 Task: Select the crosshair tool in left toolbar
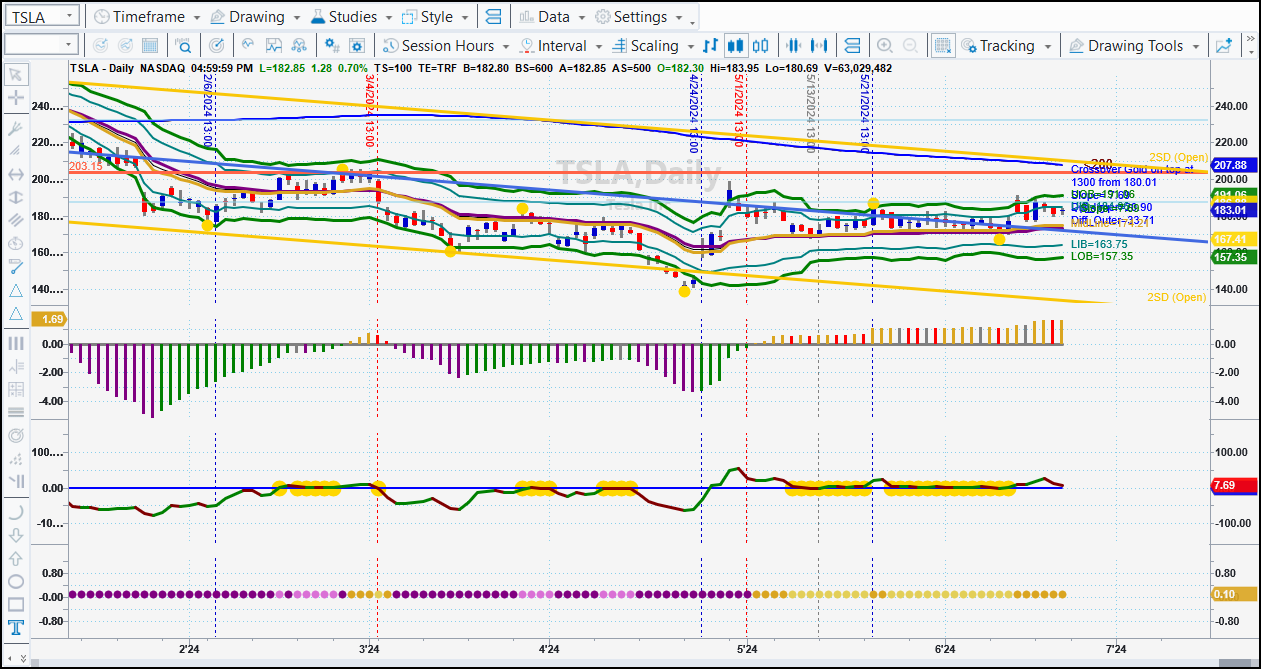[16, 98]
